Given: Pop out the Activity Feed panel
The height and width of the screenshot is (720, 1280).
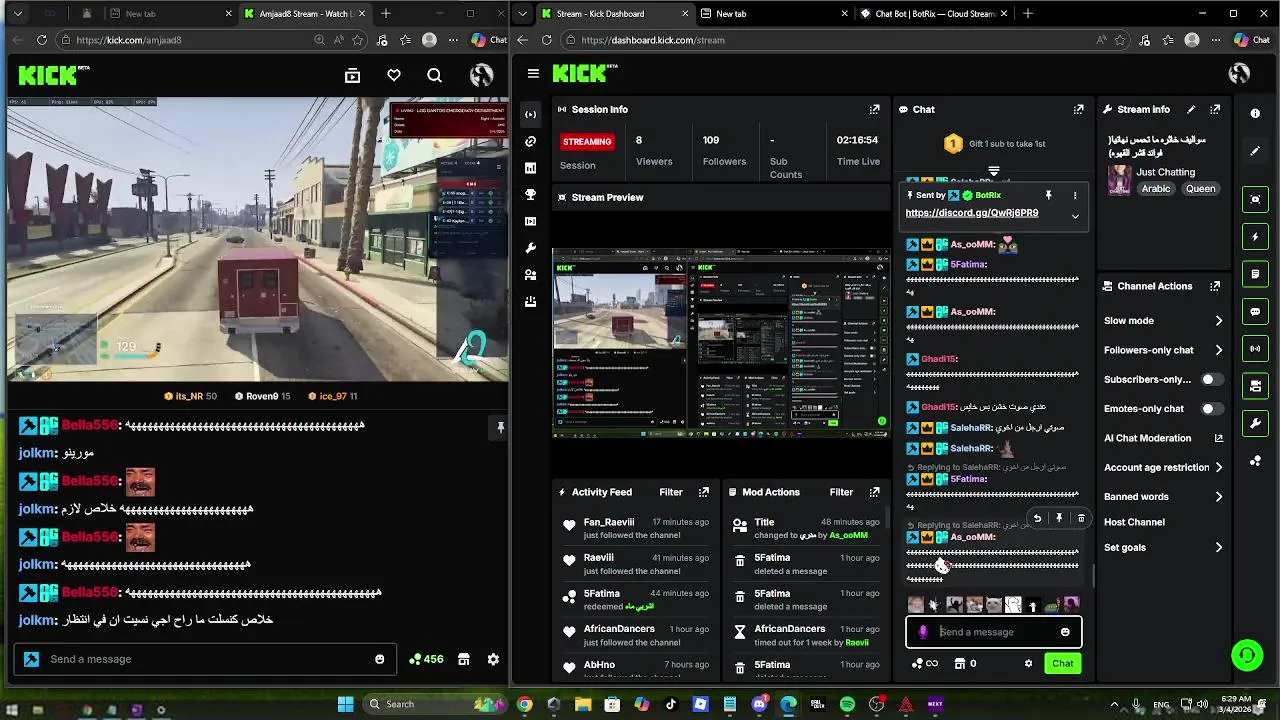Looking at the screenshot, I should tap(704, 492).
